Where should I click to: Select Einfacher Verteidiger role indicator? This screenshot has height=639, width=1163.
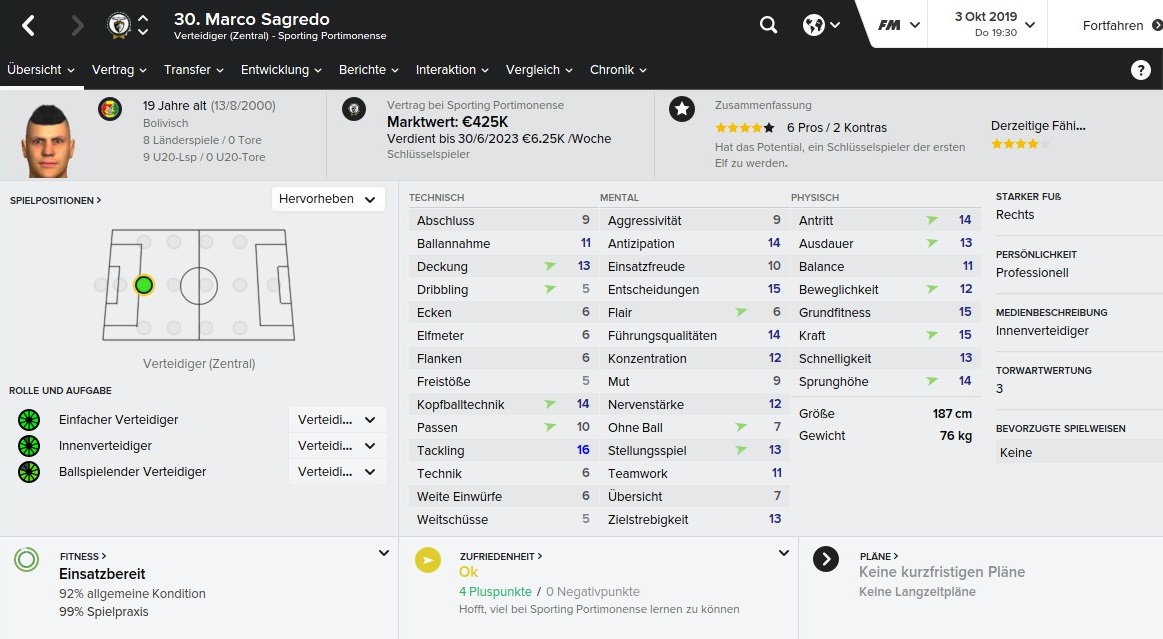coord(29,420)
